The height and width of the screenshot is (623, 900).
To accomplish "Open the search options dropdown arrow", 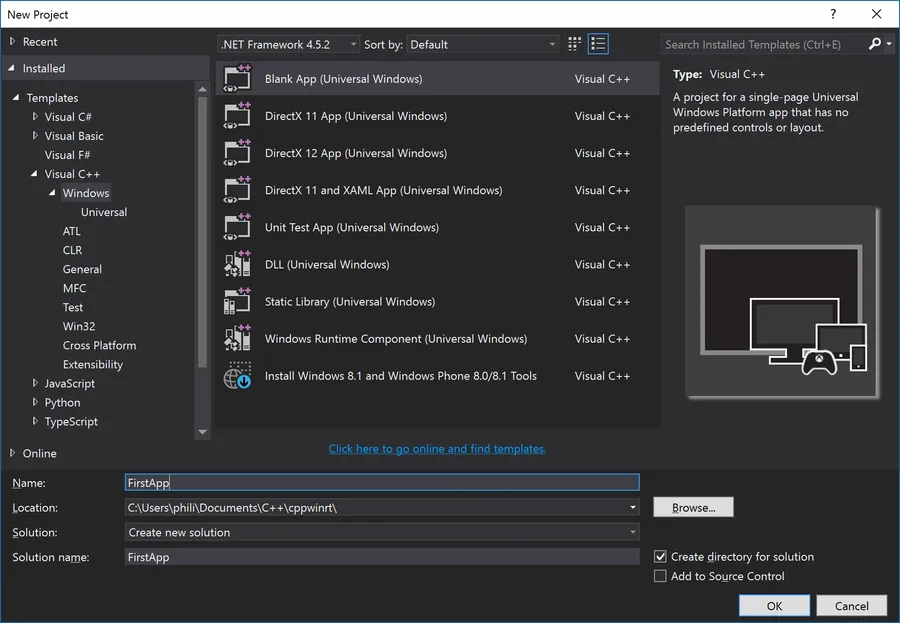I will 889,44.
